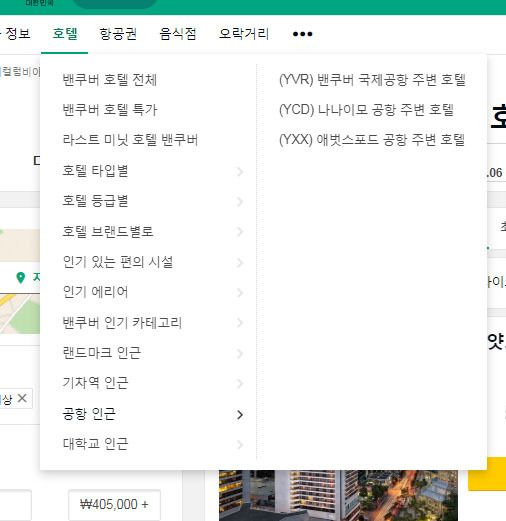
Task: Expand the 인기 있는 편의 시설 submenu
Action: pyautogui.click(x=152, y=262)
